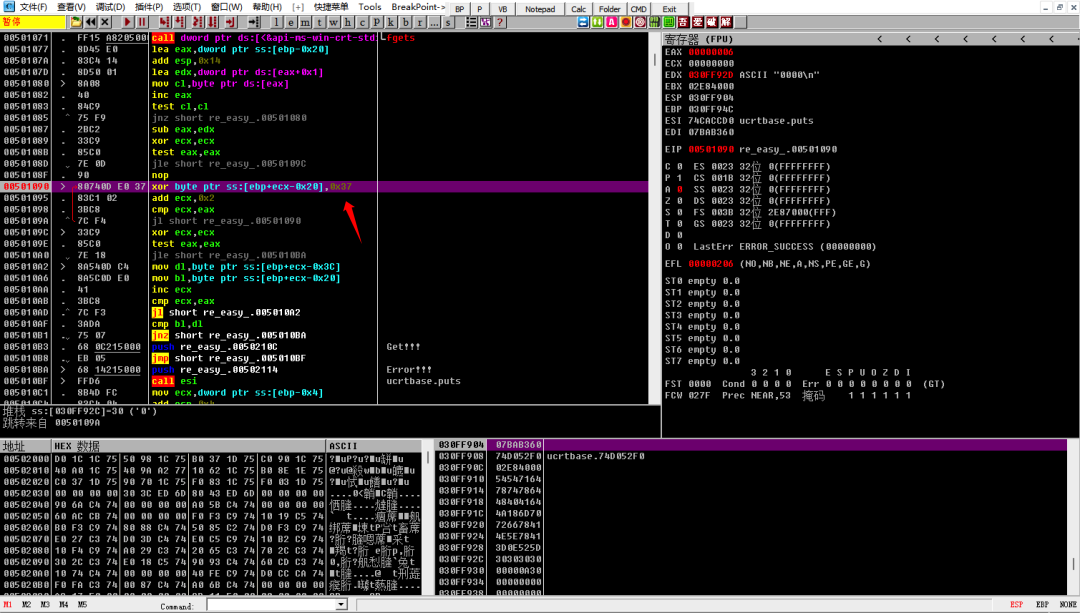Open help with the red question mark icon
The width and height of the screenshot is (1080, 613).
(500, 22)
